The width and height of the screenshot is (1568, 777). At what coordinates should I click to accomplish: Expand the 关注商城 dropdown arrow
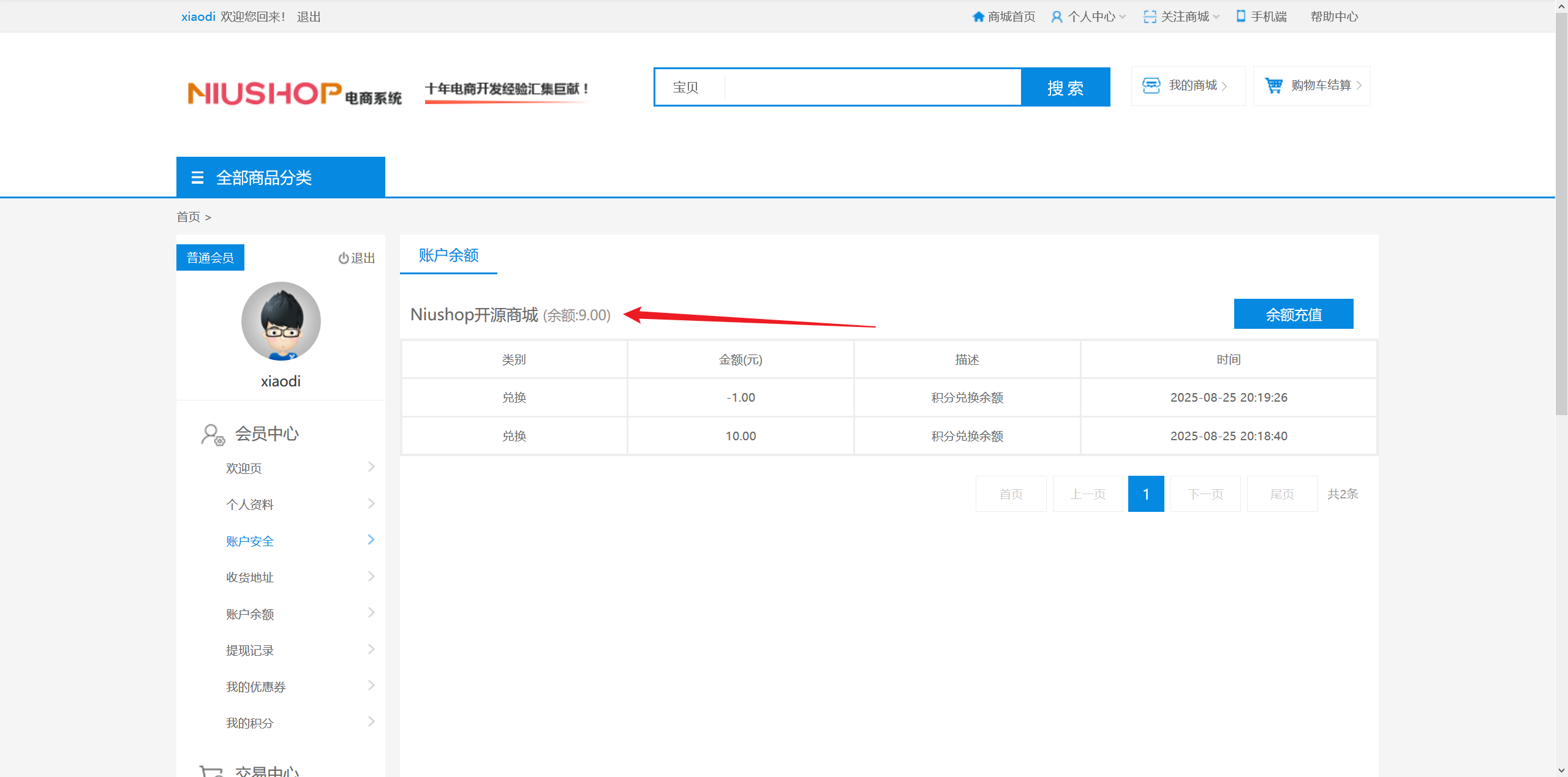[1216, 17]
